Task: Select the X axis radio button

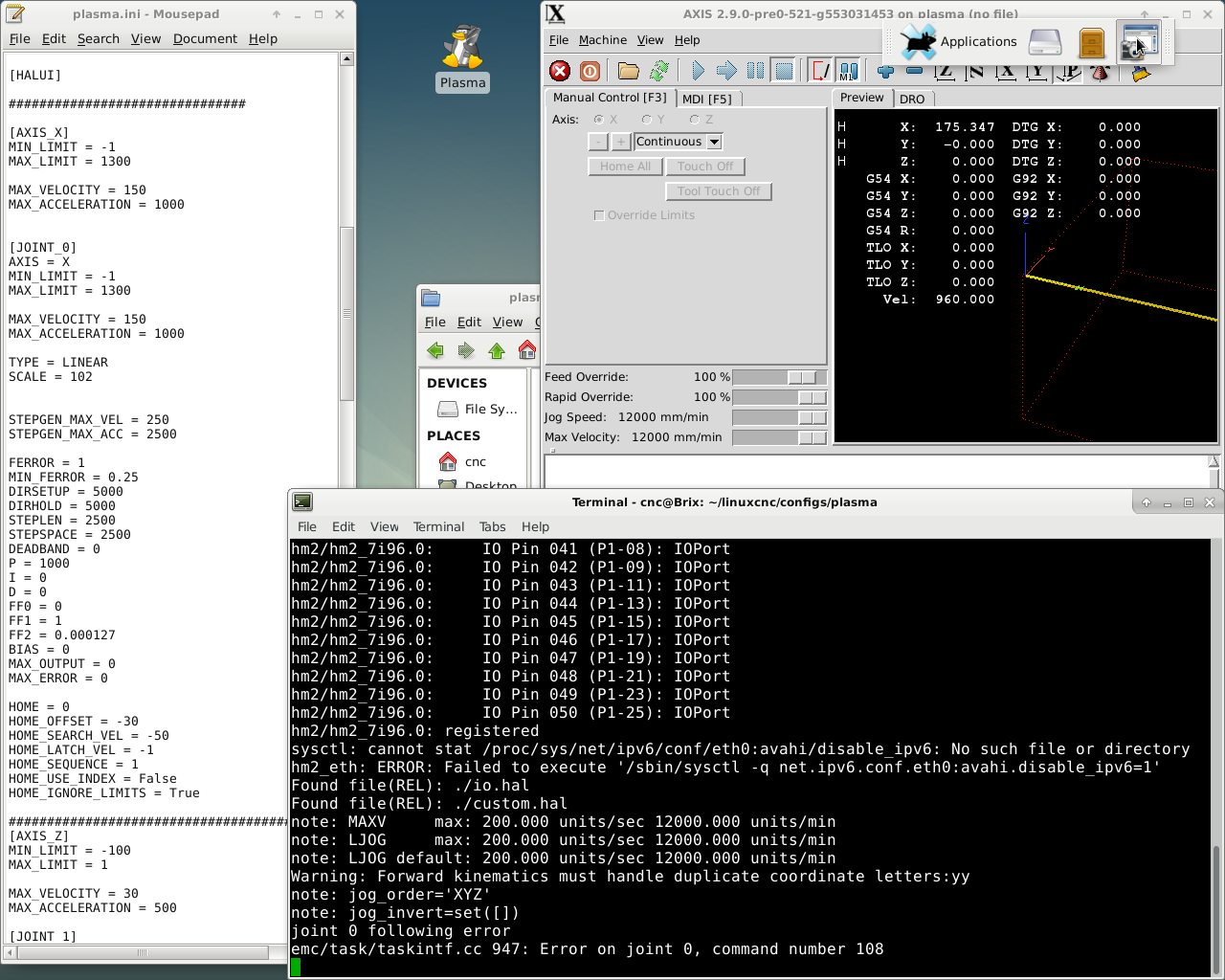Action: (x=599, y=120)
